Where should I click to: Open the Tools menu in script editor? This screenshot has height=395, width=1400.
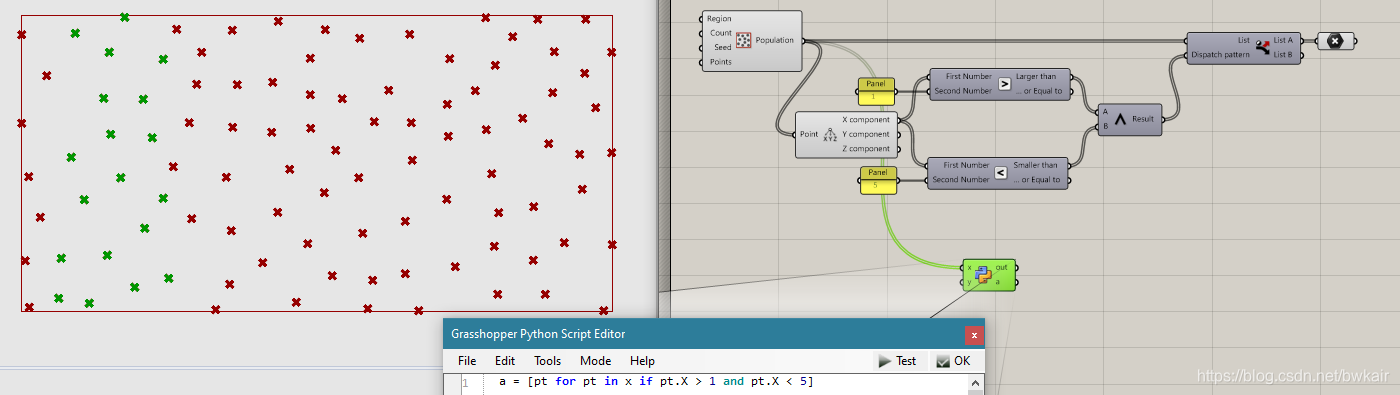547,360
